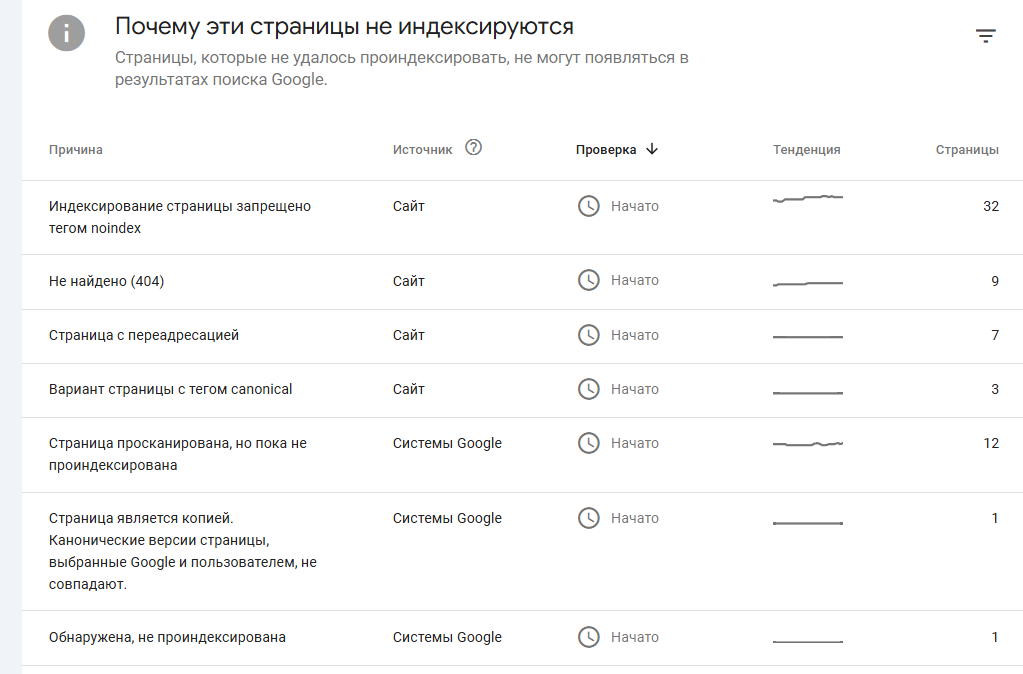
Task: Click clock icon in 404 row
Action: tap(588, 281)
